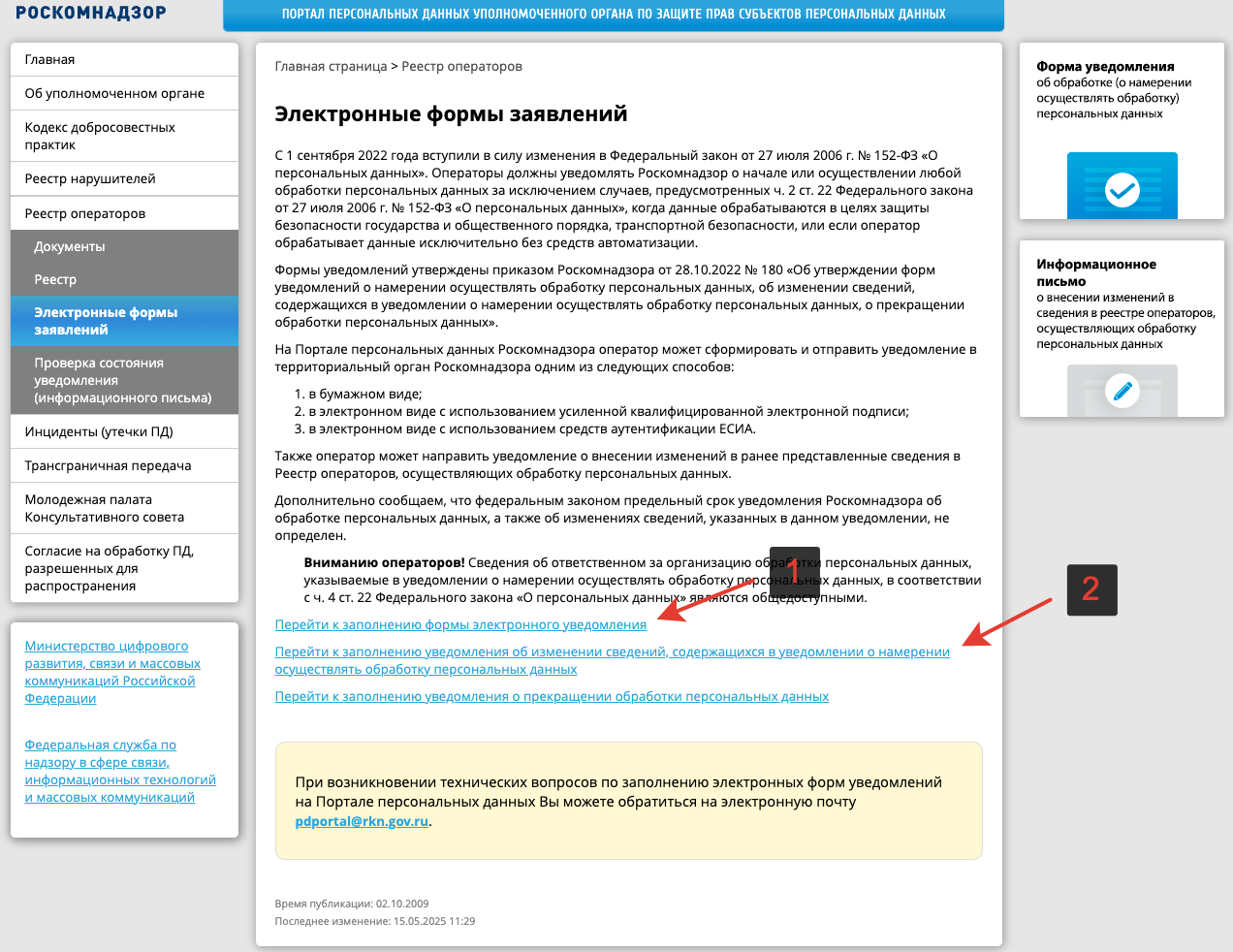Select Документы submenu item
Image resolution: width=1233 pixels, height=952 pixels.
124,246
